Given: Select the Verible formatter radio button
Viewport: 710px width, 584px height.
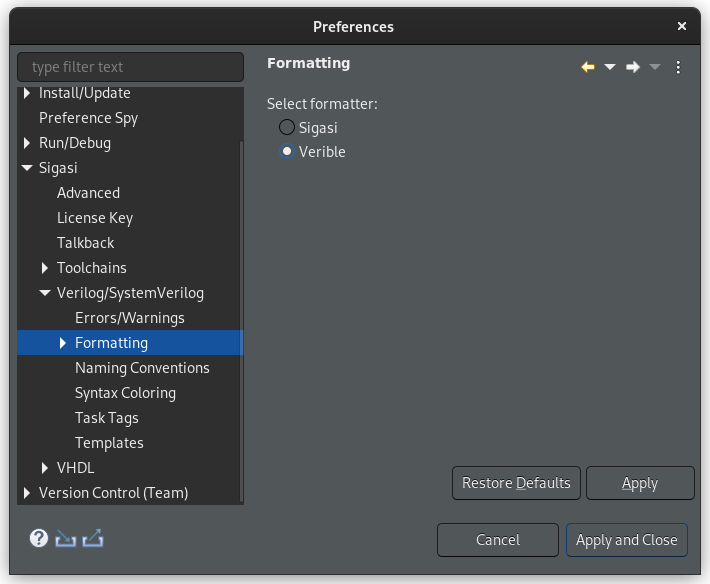Looking at the screenshot, I should pyautogui.click(x=287, y=151).
